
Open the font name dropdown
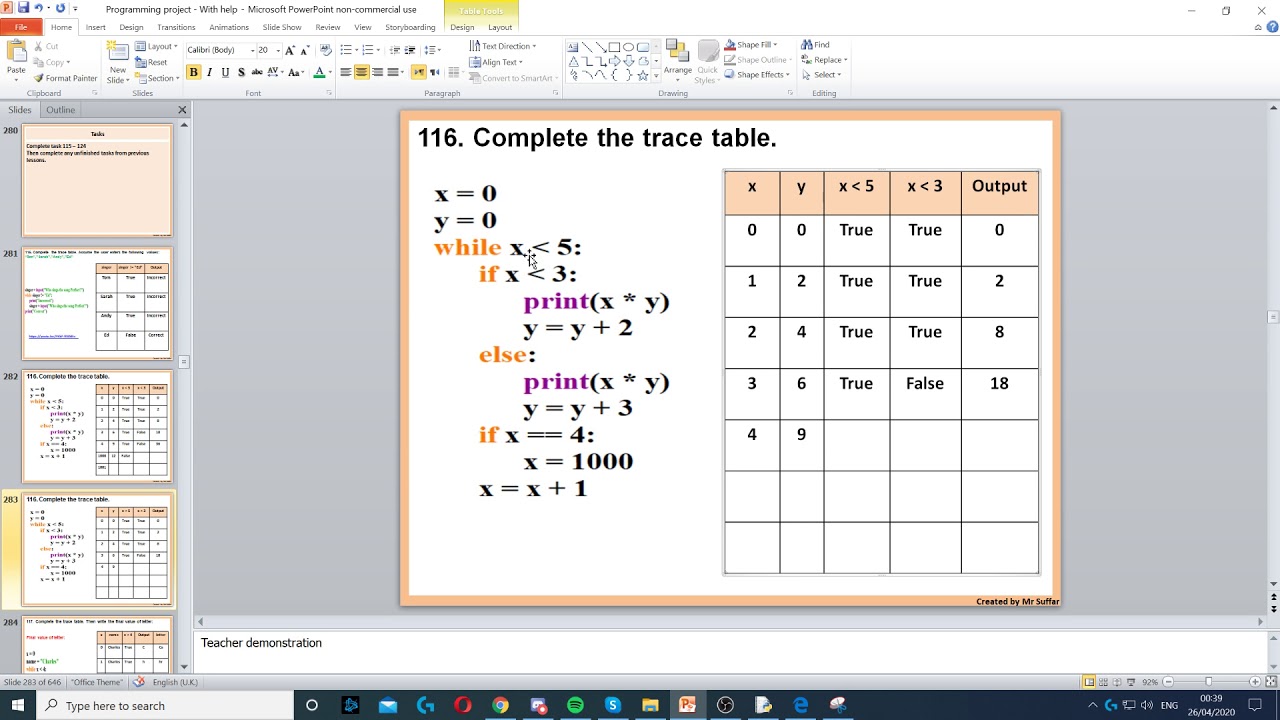coord(251,50)
